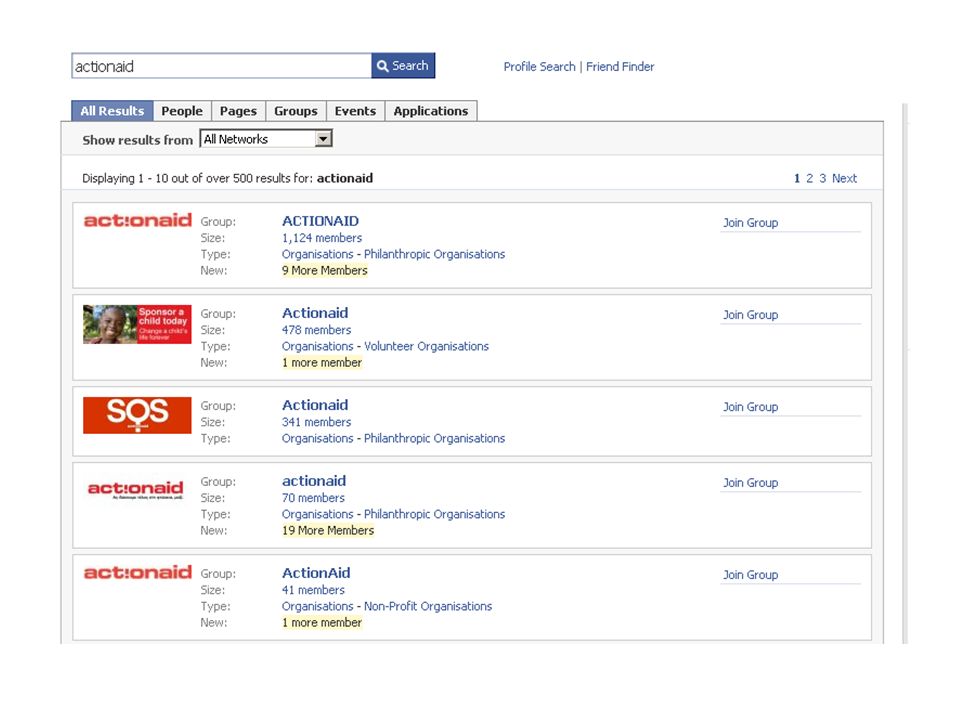This screenshot has width=960, height=720.
Task: Click the SOS group thumbnail
Action: pyautogui.click(x=137, y=415)
